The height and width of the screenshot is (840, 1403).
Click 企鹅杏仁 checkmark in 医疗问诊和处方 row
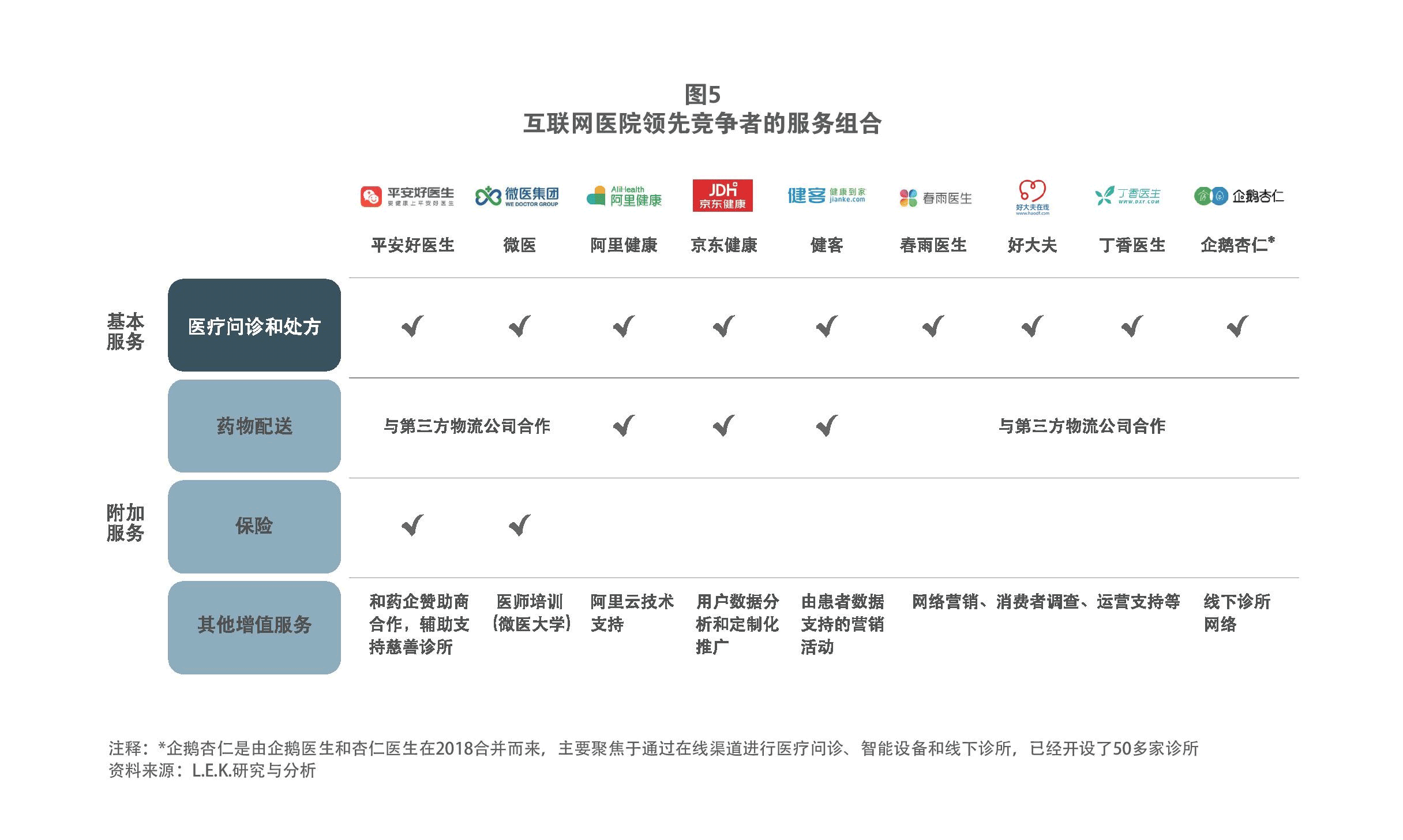coord(1237,327)
